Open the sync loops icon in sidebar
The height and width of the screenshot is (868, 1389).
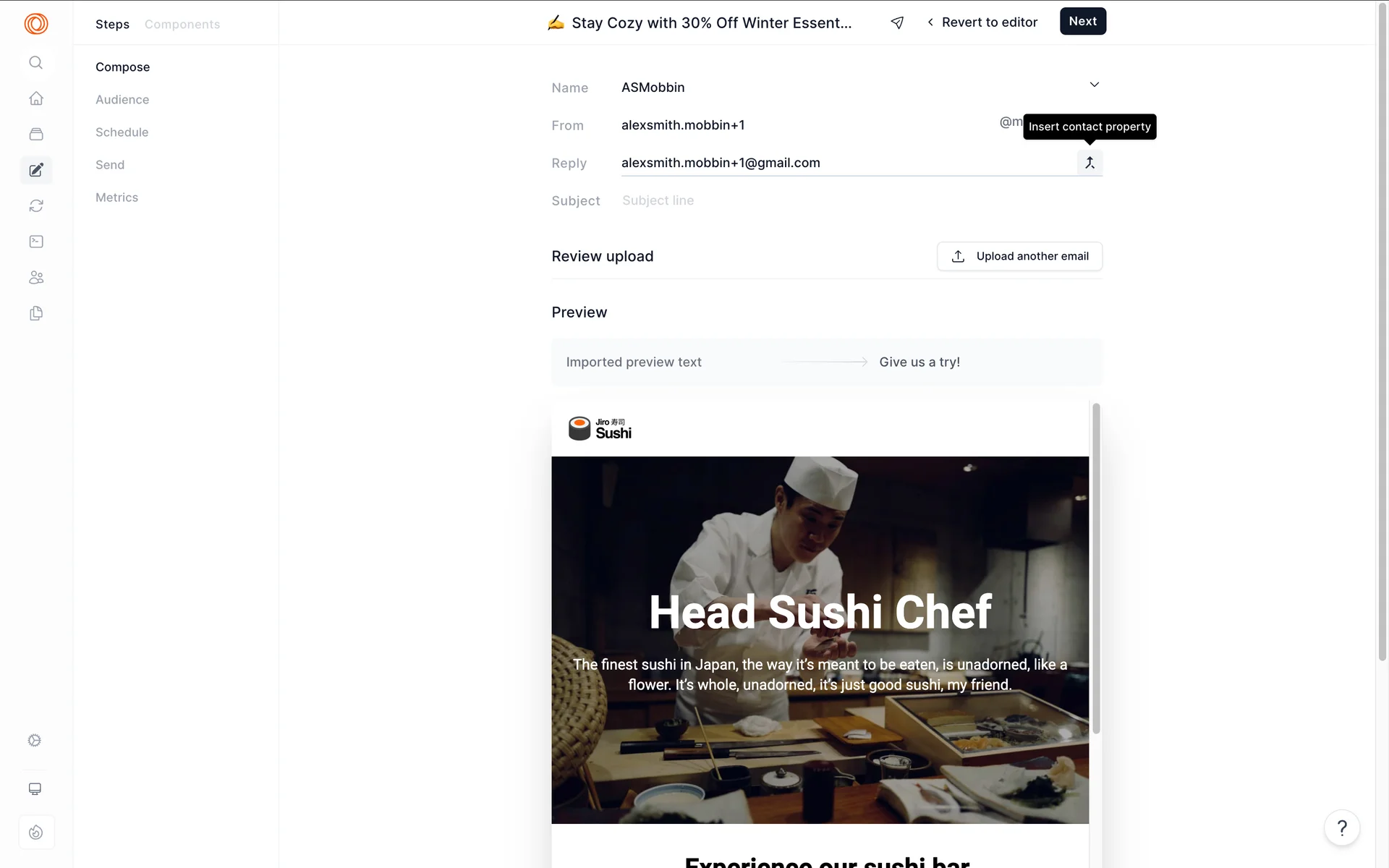(x=35, y=206)
